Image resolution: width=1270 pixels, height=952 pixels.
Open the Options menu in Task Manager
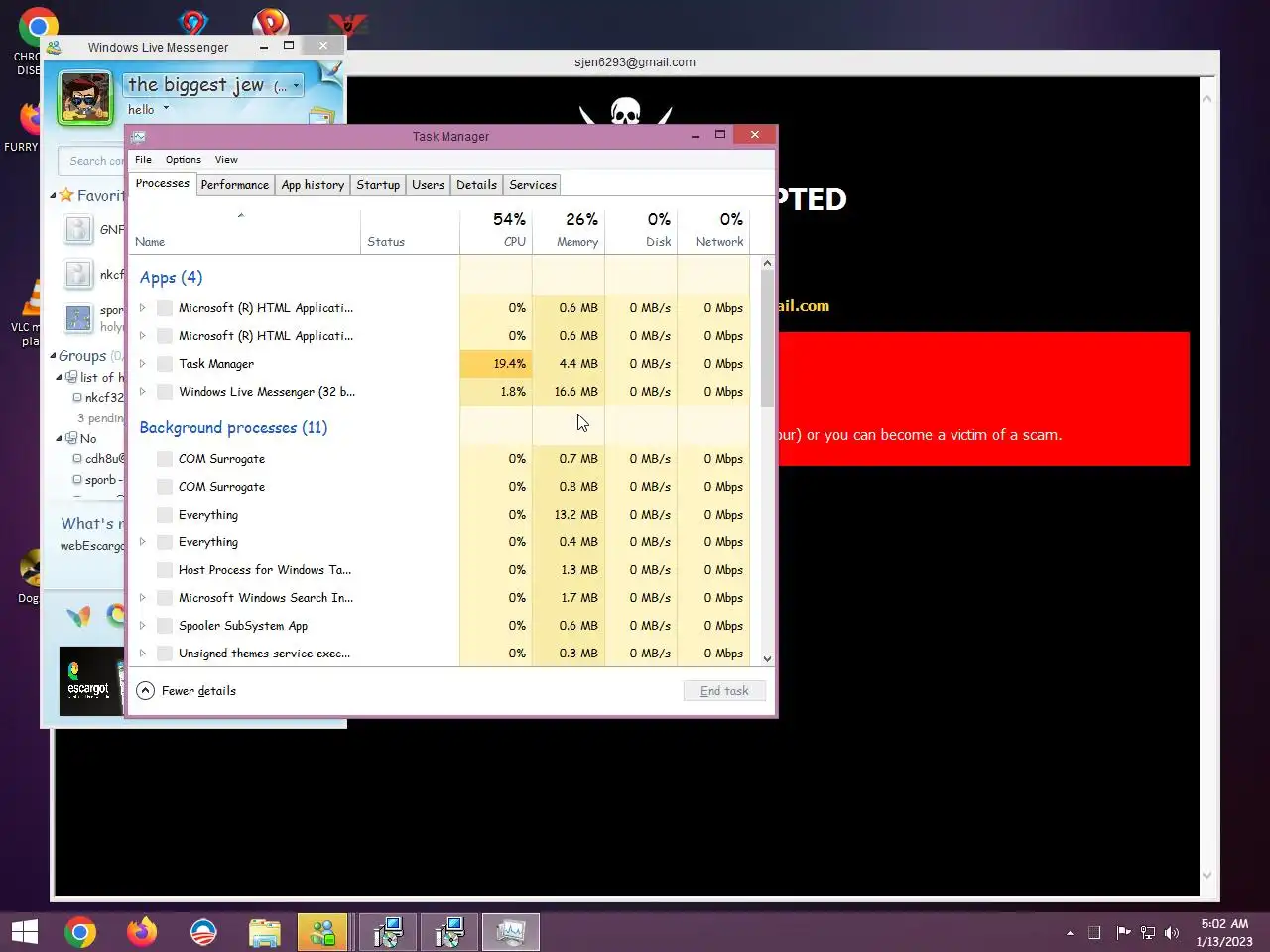point(184,159)
